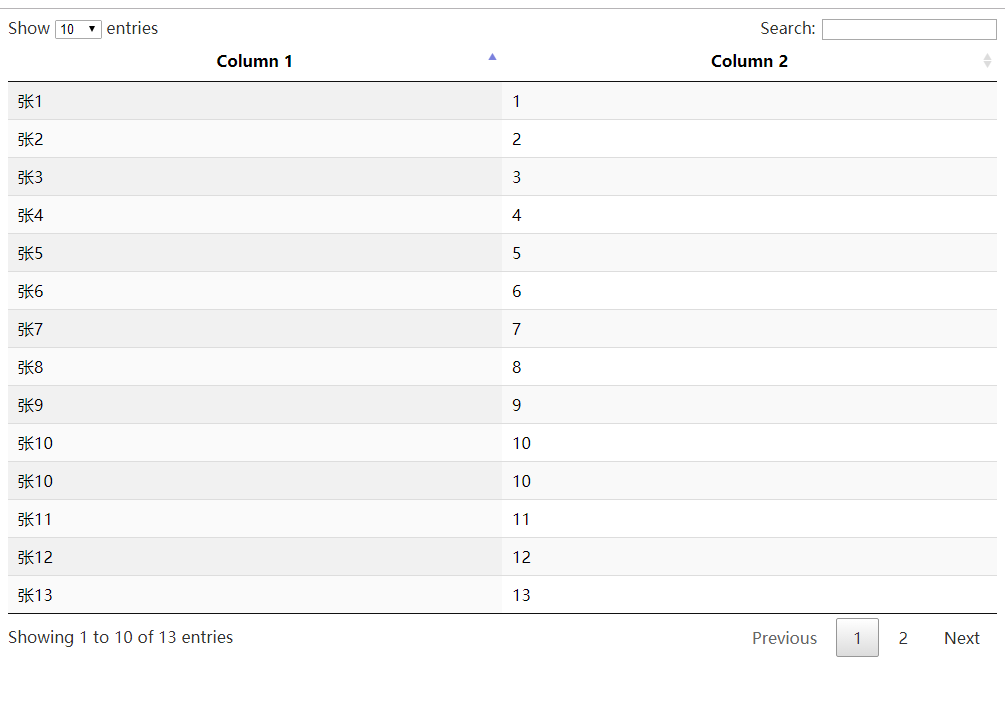This screenshot has width=1005, height=710.
Task: Click the 张11 cell
Action: 35,519
